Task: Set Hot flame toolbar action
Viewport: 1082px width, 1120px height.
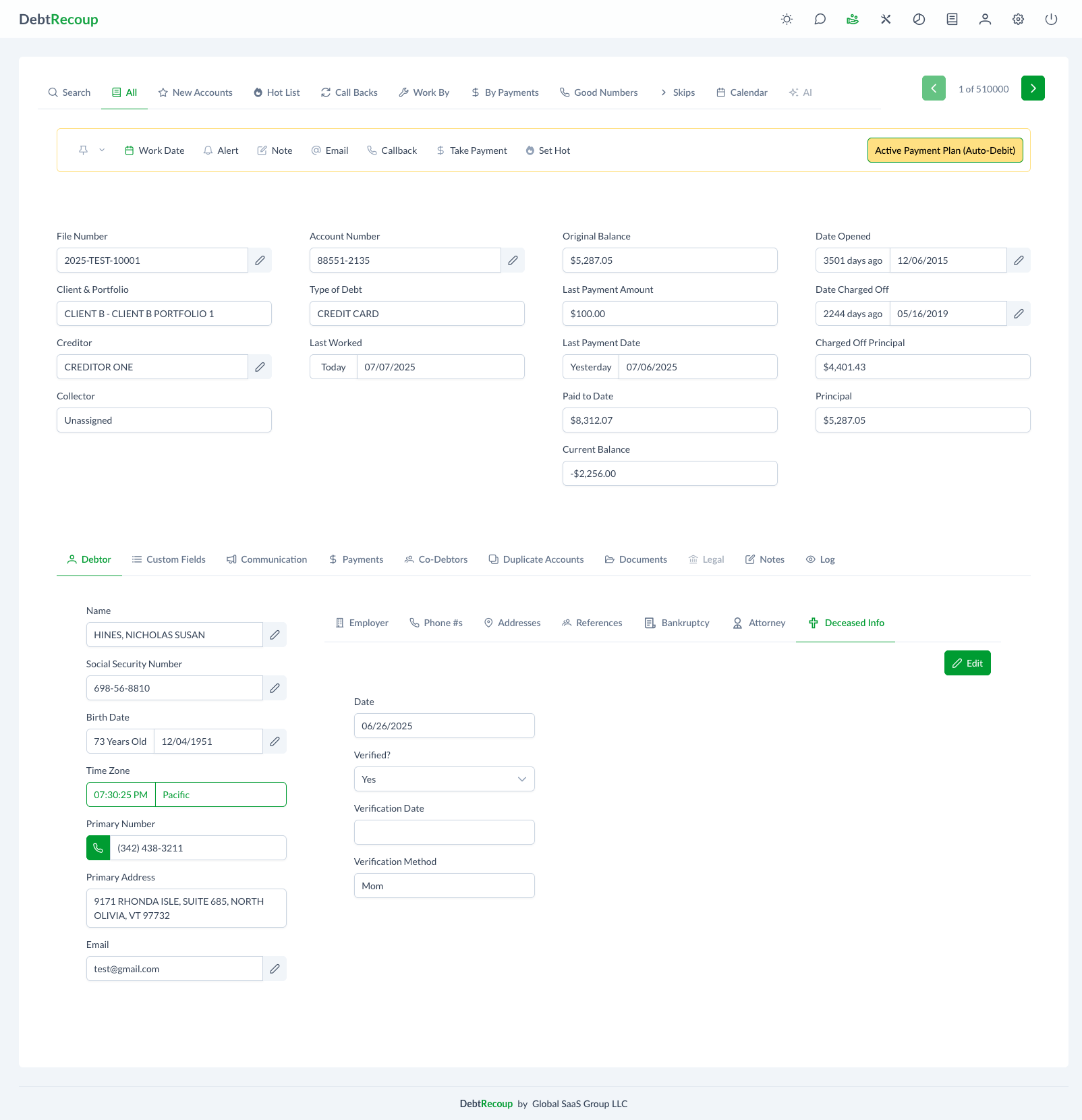Action: click(x=548, y=150)
